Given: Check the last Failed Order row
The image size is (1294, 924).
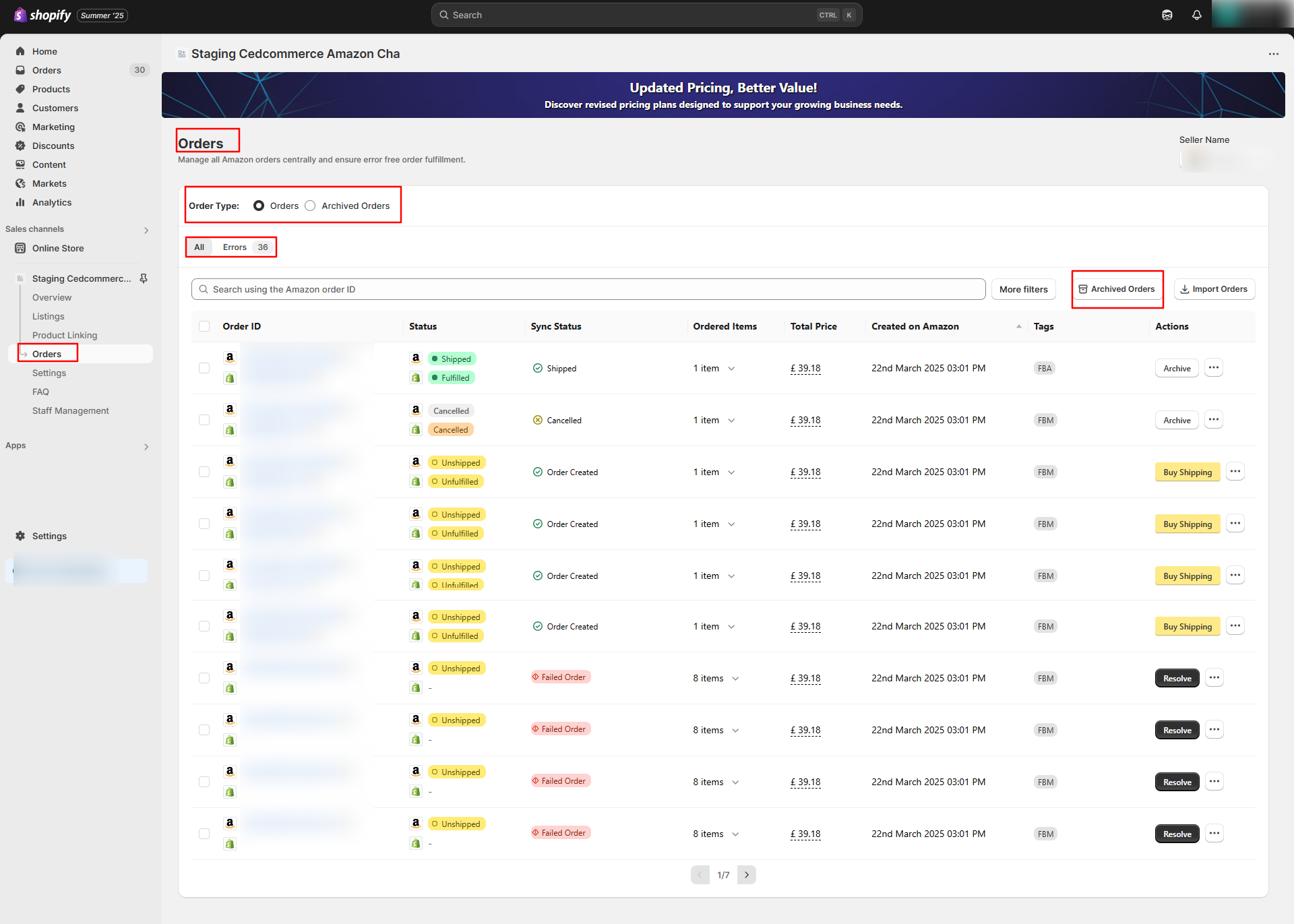Looking at the screenshot, I should tap(204, 834).
